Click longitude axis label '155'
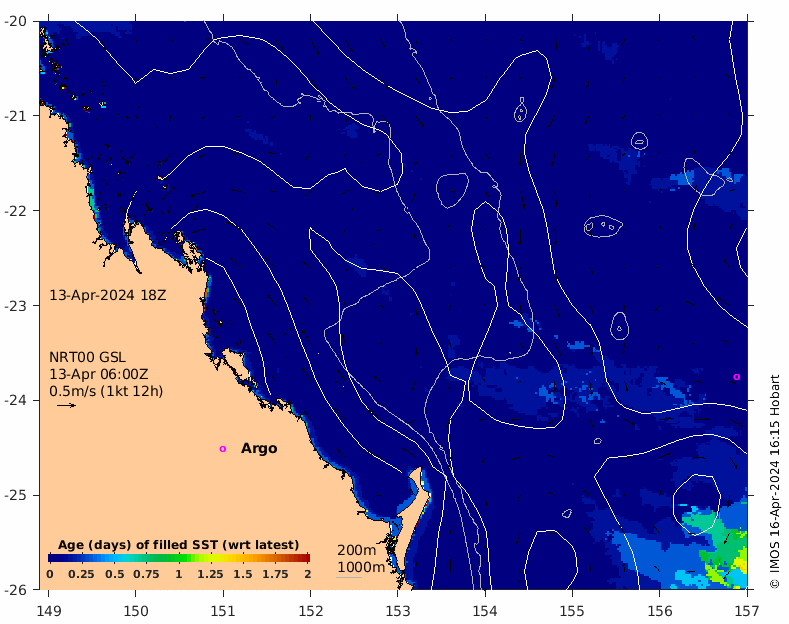 click(572, 611)
